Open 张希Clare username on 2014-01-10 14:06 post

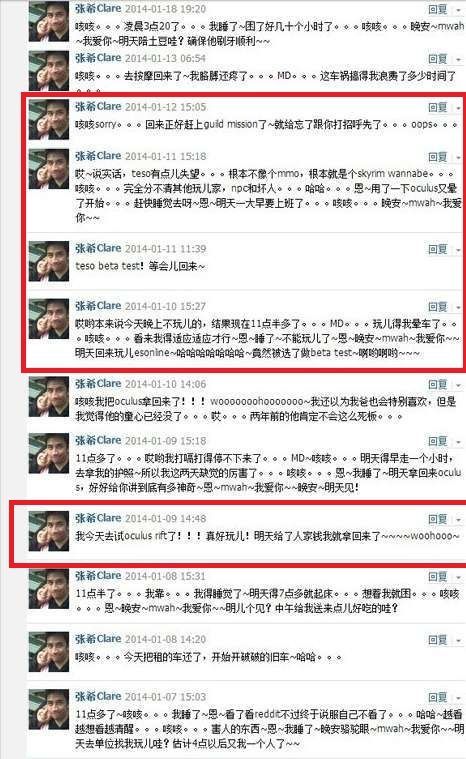[98, 384]
